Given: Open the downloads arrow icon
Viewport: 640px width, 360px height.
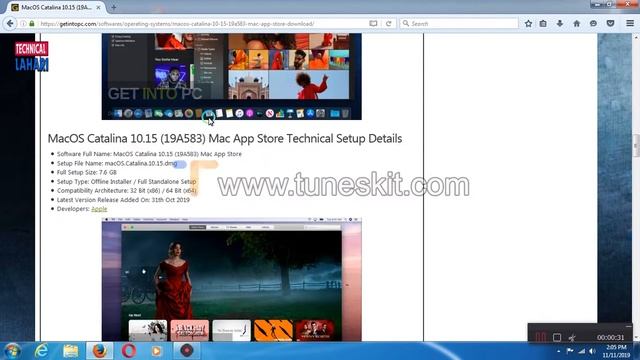Looking at the screenshot, I should click(560, 24).
